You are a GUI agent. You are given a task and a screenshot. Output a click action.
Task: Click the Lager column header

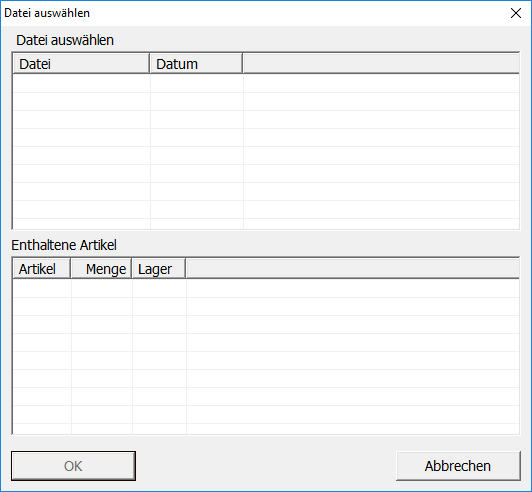tap(159, 269)
